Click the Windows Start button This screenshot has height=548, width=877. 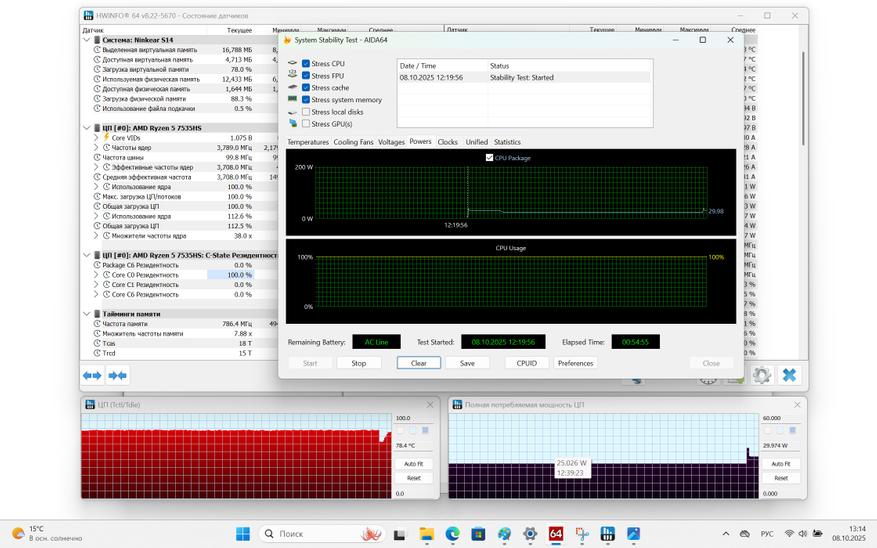point(243,534)
